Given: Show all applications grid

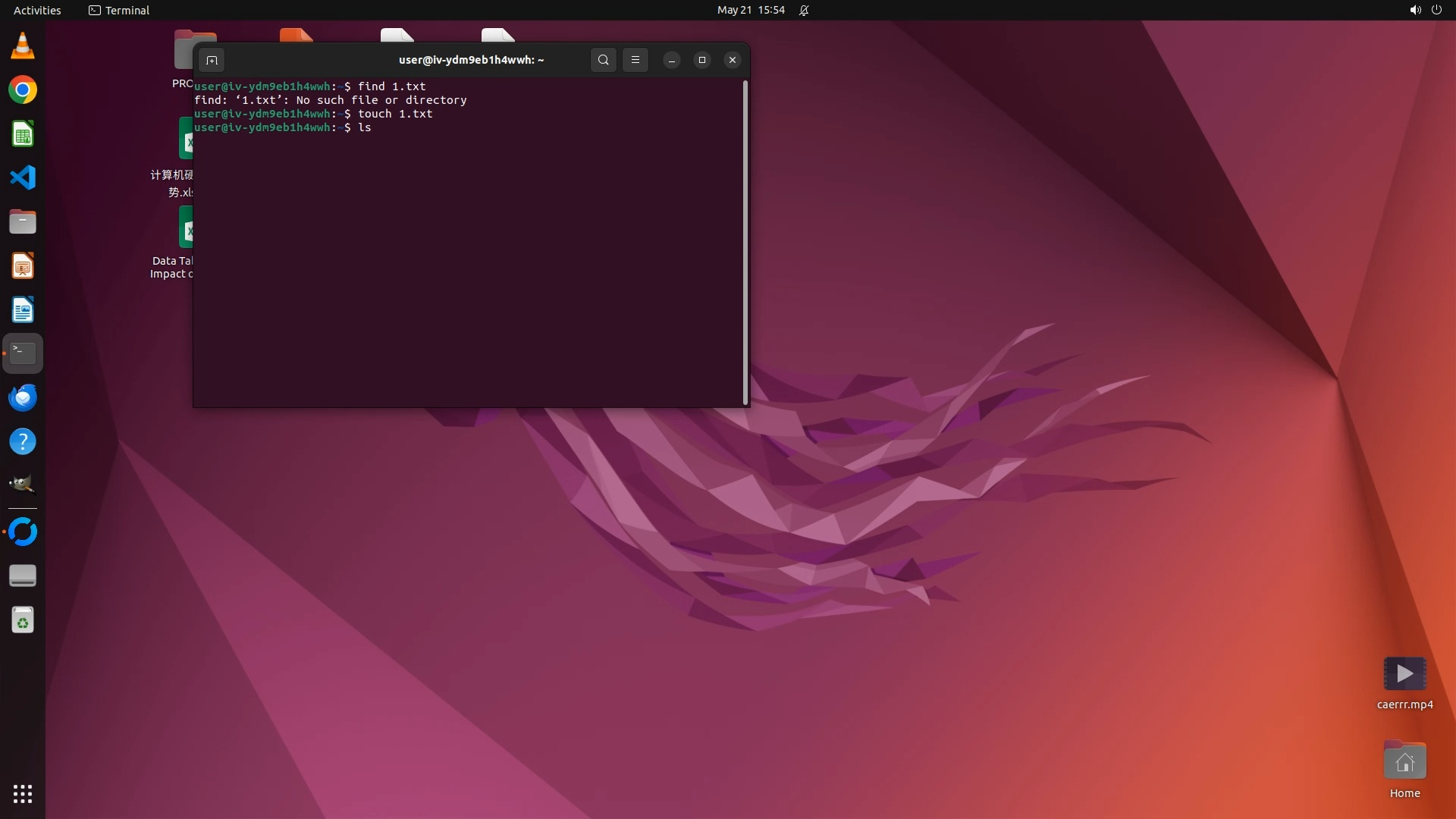Looking at the screenshot, I should point(23,794).
